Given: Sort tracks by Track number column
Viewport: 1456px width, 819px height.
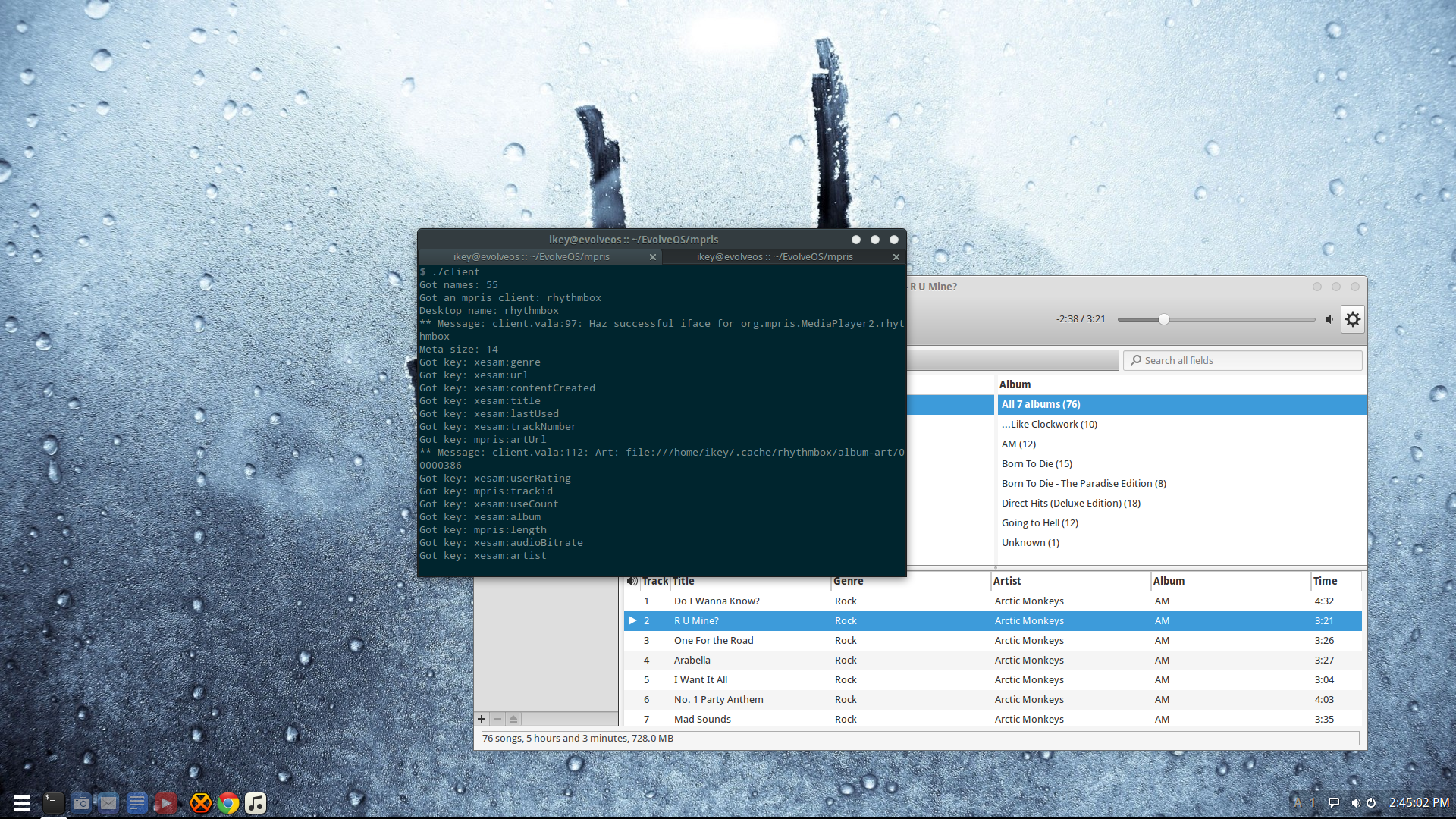Looking at the screenshot, I should click(x=655, y=581).
